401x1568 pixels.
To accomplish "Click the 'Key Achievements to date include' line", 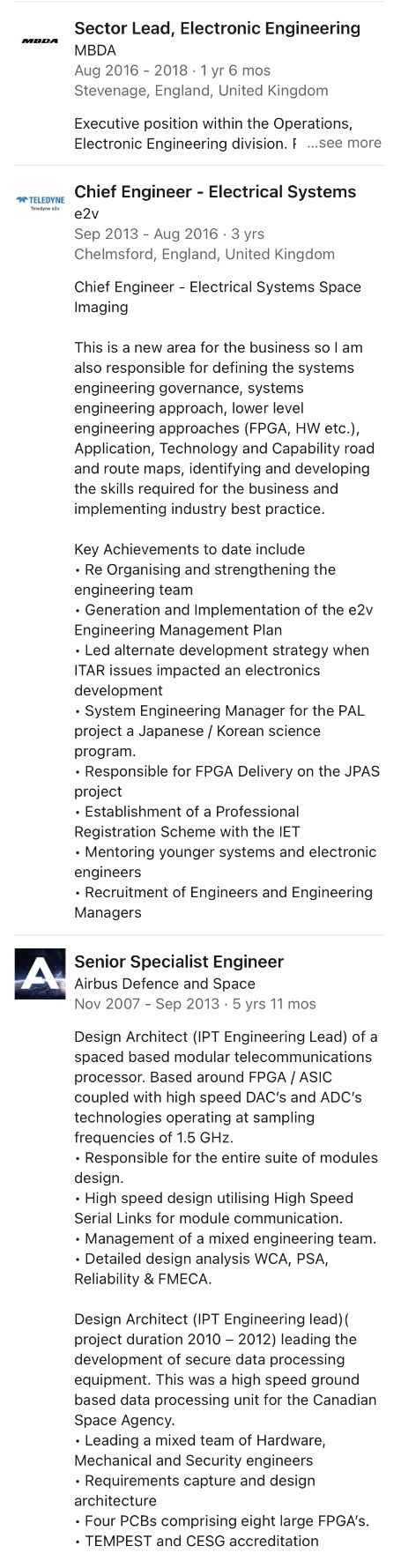I will click(x=189, y=549).
